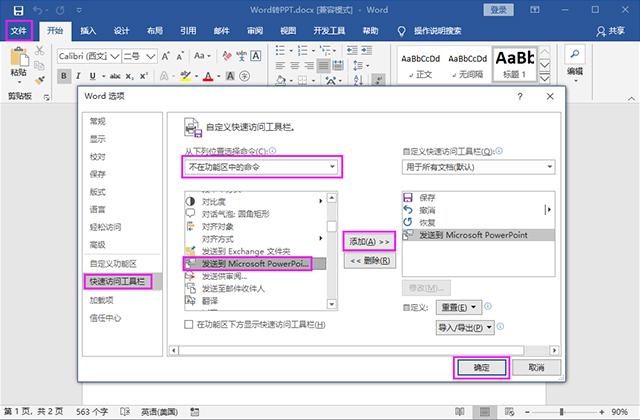Click the red font color button
Image resolution: width=640 pixels, height=420 pixels.
pyautogui.click(x=209, y=76)
